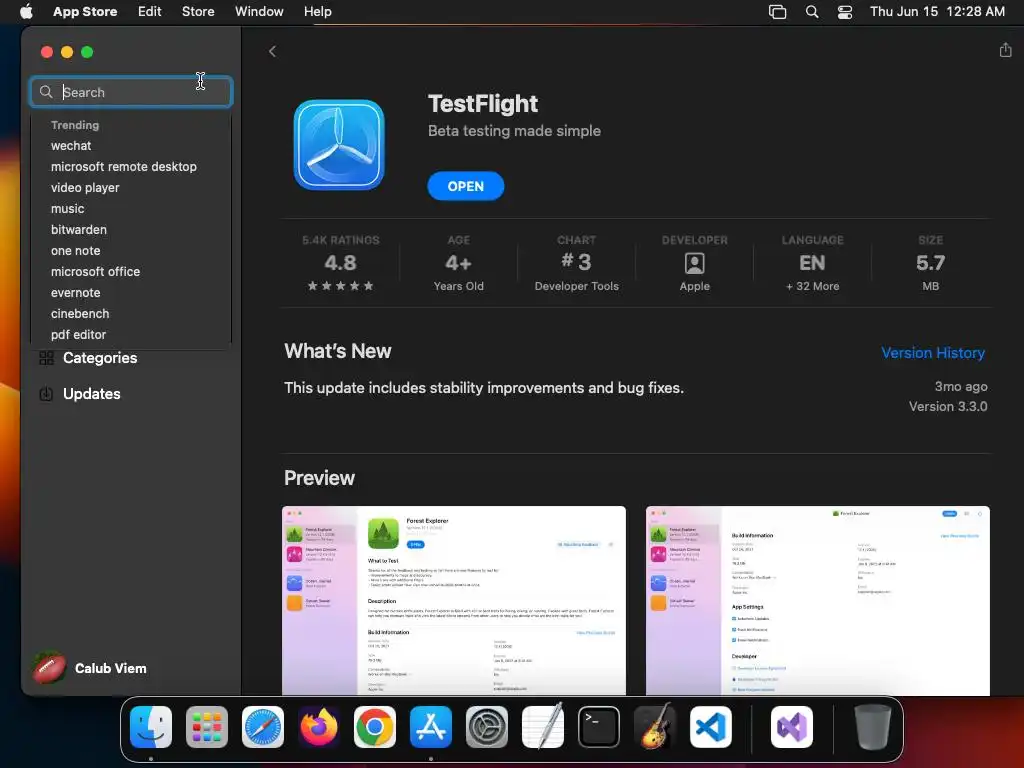Open the Edit menu
The image size is (1024, 768).
tap(150, 11)
